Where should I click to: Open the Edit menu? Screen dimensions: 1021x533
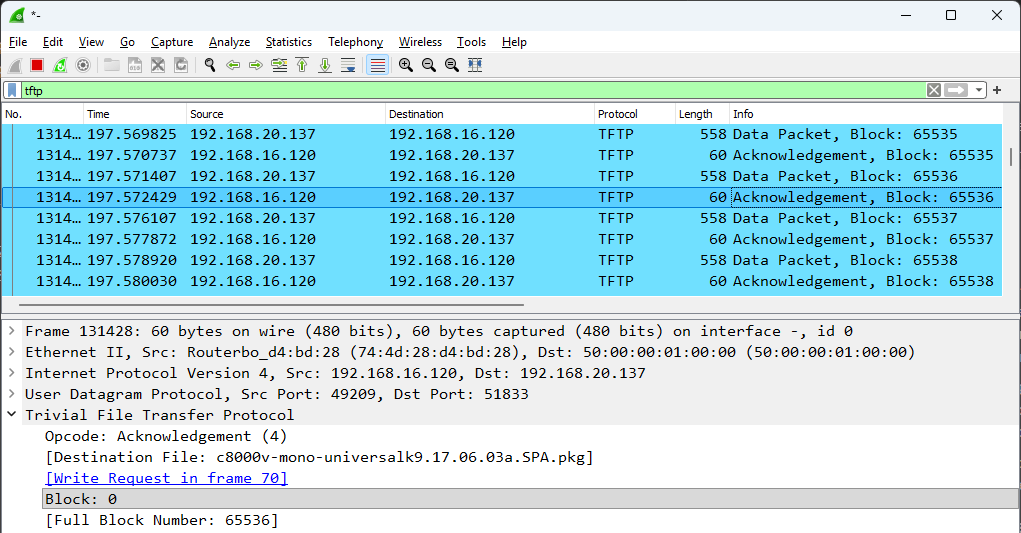click(x=53, y=42)
